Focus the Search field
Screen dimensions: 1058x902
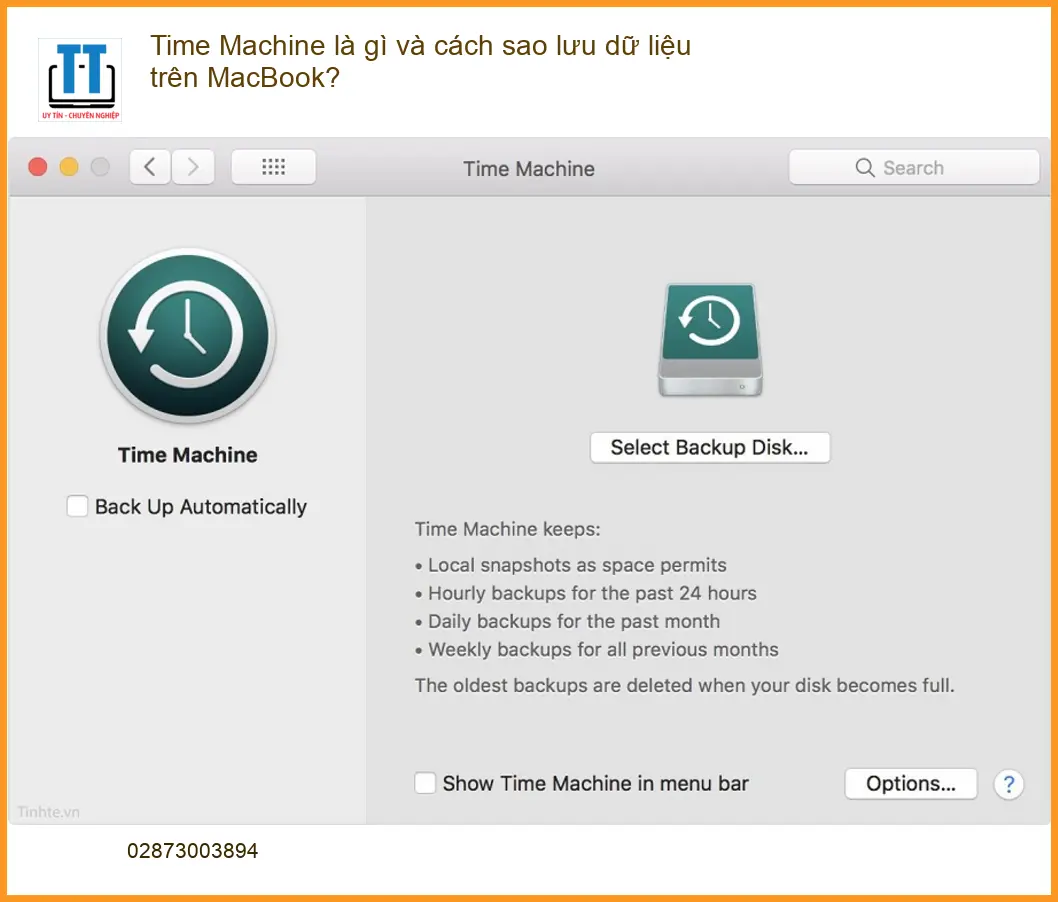coord(914,167)
